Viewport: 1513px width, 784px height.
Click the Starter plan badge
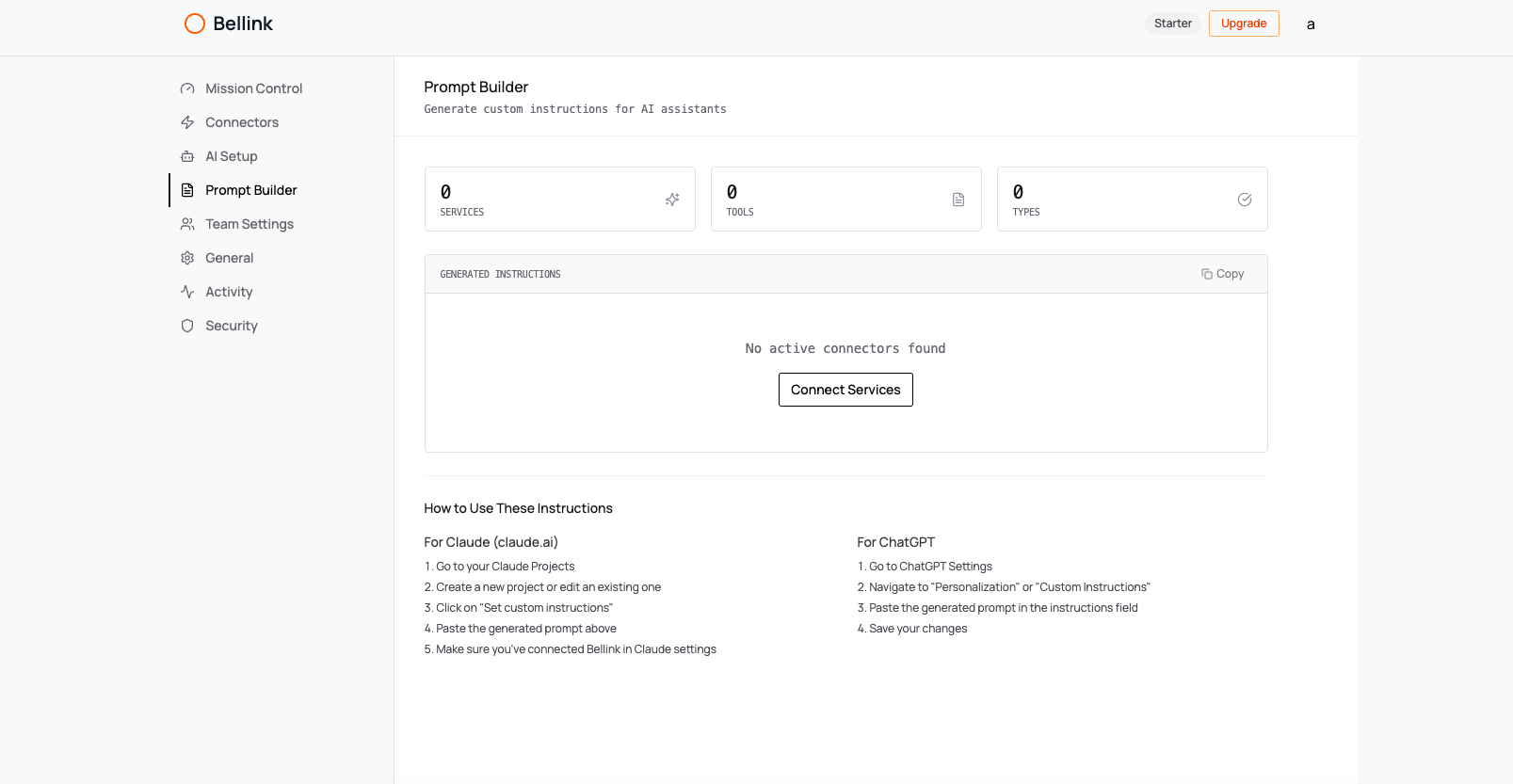pyautogui.click(x=1172, y=24)
